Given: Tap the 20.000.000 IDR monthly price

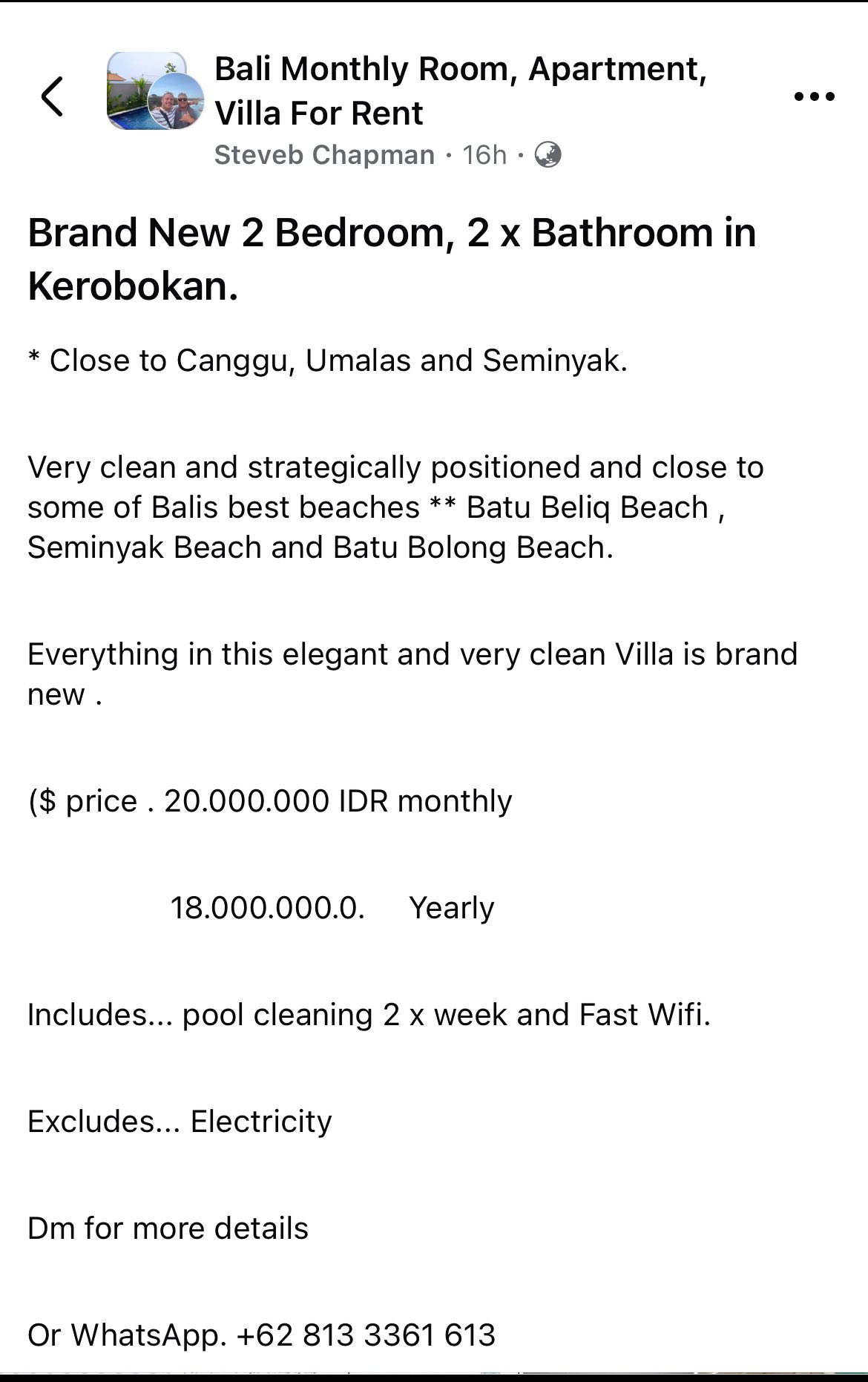Looking at the screenshot, I should pyautogui.click(x=338, y=801).
